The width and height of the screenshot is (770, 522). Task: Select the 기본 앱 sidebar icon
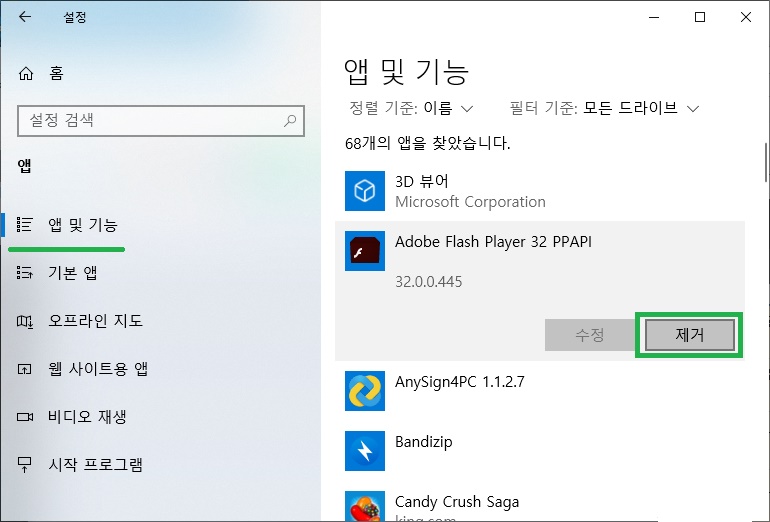(x=25, y=273)
